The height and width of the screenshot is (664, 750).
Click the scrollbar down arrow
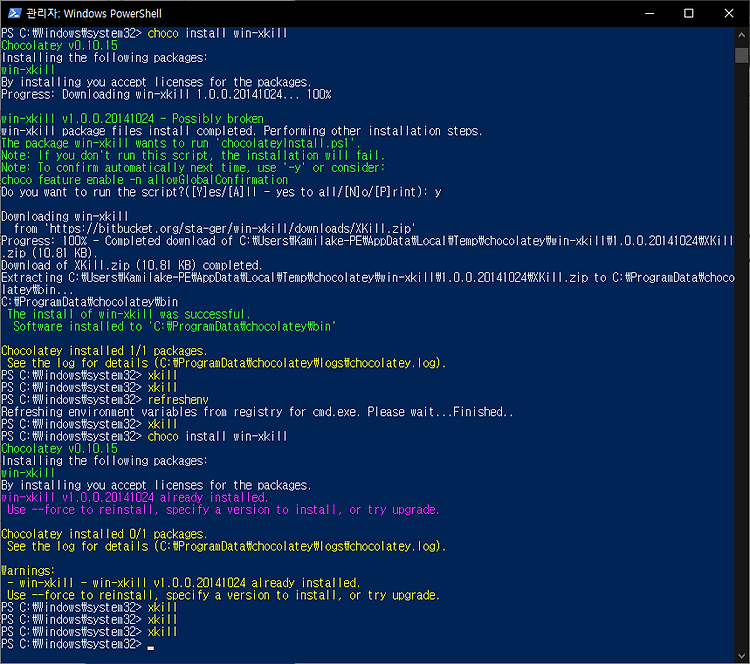(741, 655)
